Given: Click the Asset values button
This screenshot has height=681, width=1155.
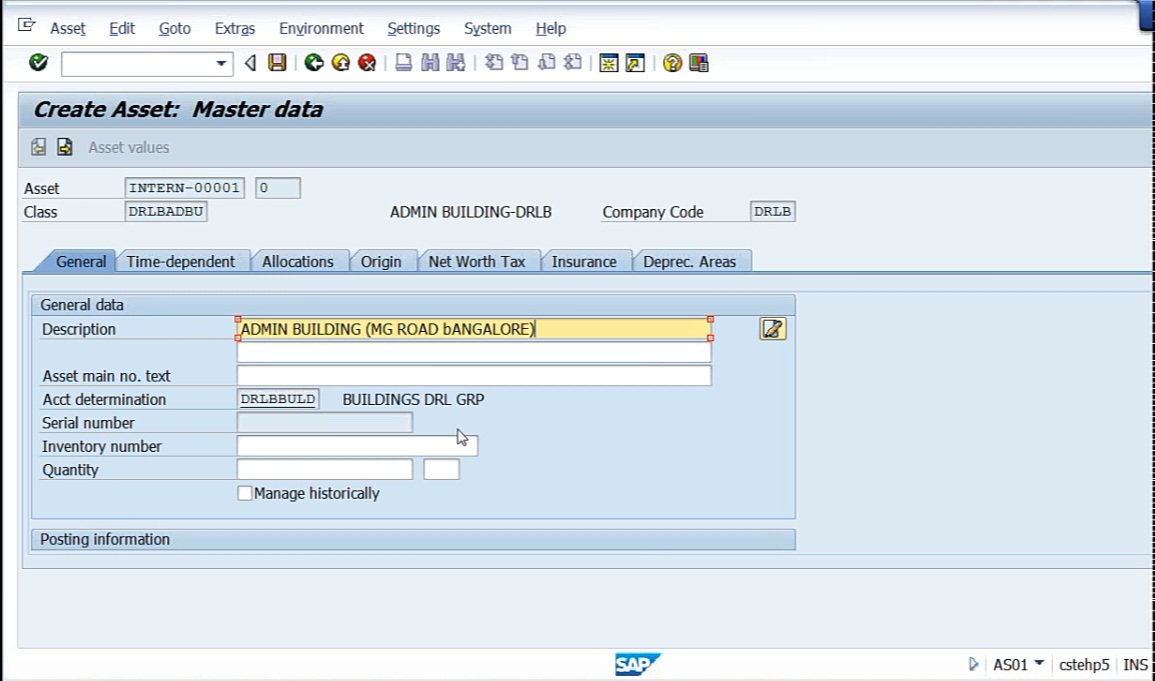Looking at the screenshot, I should (129, 147).
